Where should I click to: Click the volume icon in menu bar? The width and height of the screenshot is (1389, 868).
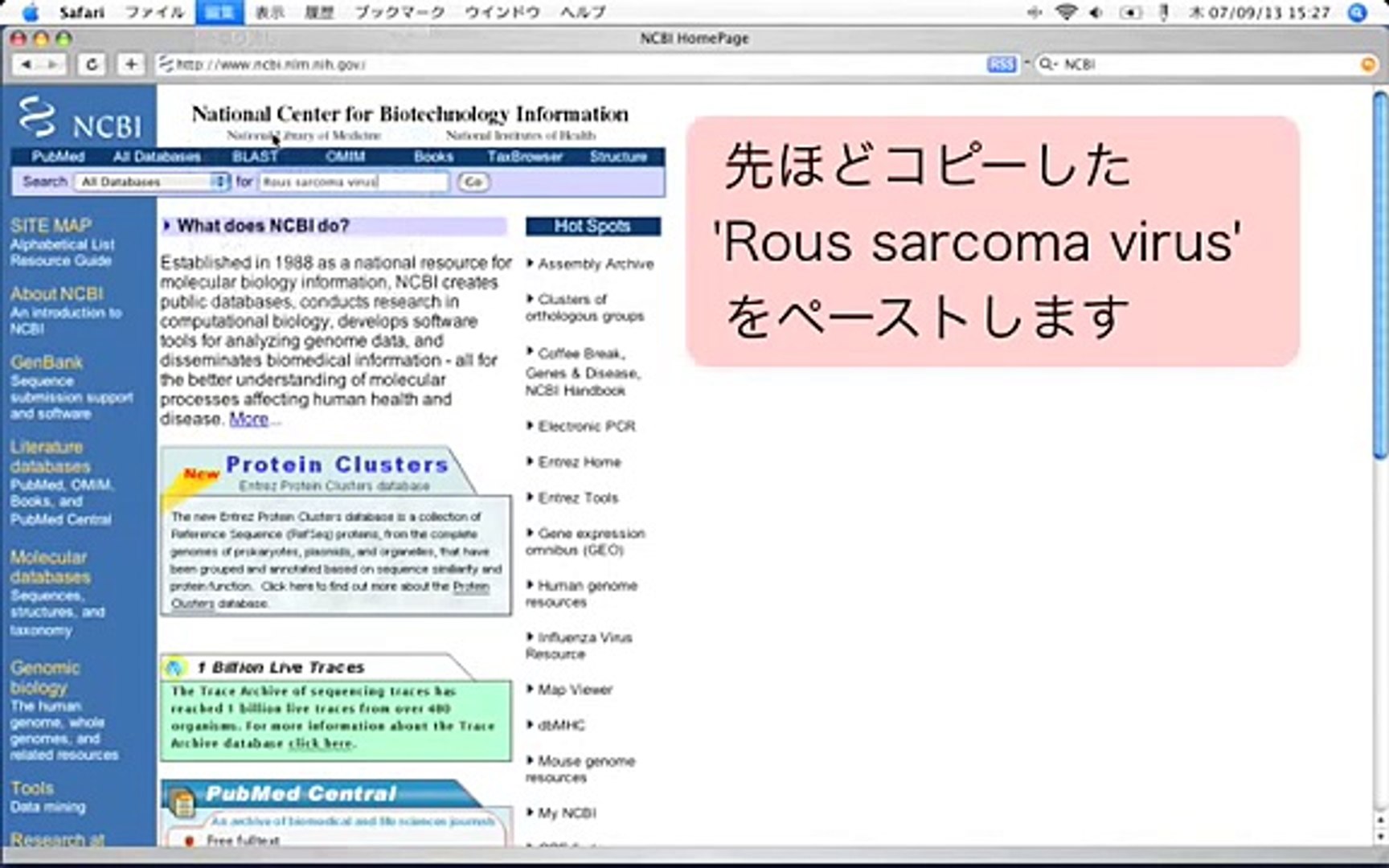pos(1095,12)
